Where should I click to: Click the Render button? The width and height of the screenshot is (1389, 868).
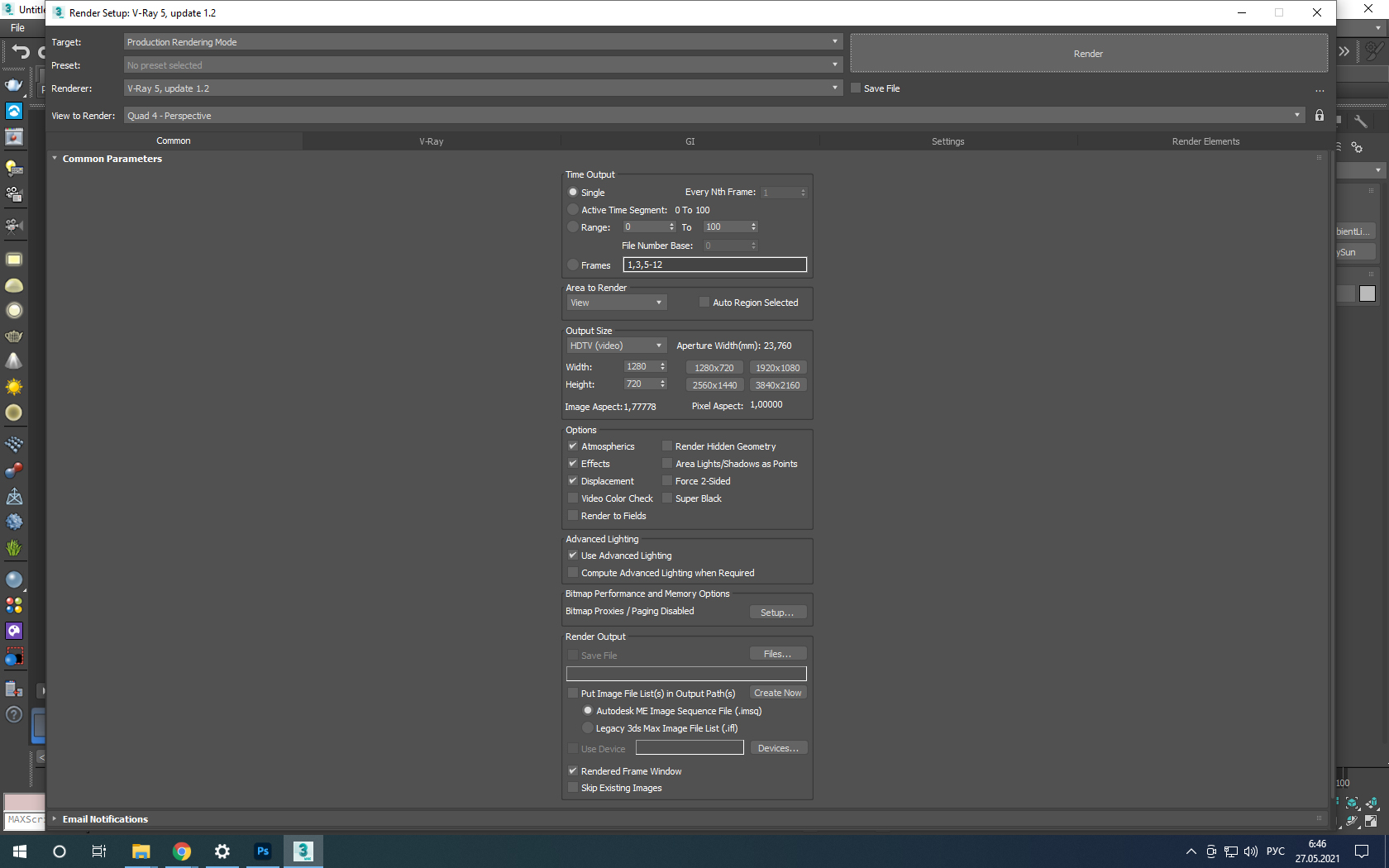pos(1089,54)
